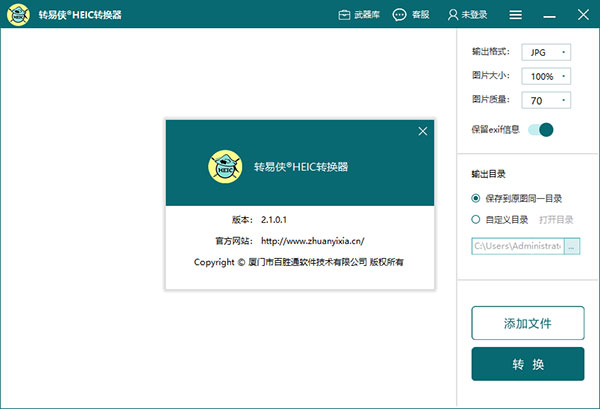Click the app logo in the title bar

click(18, 15)
